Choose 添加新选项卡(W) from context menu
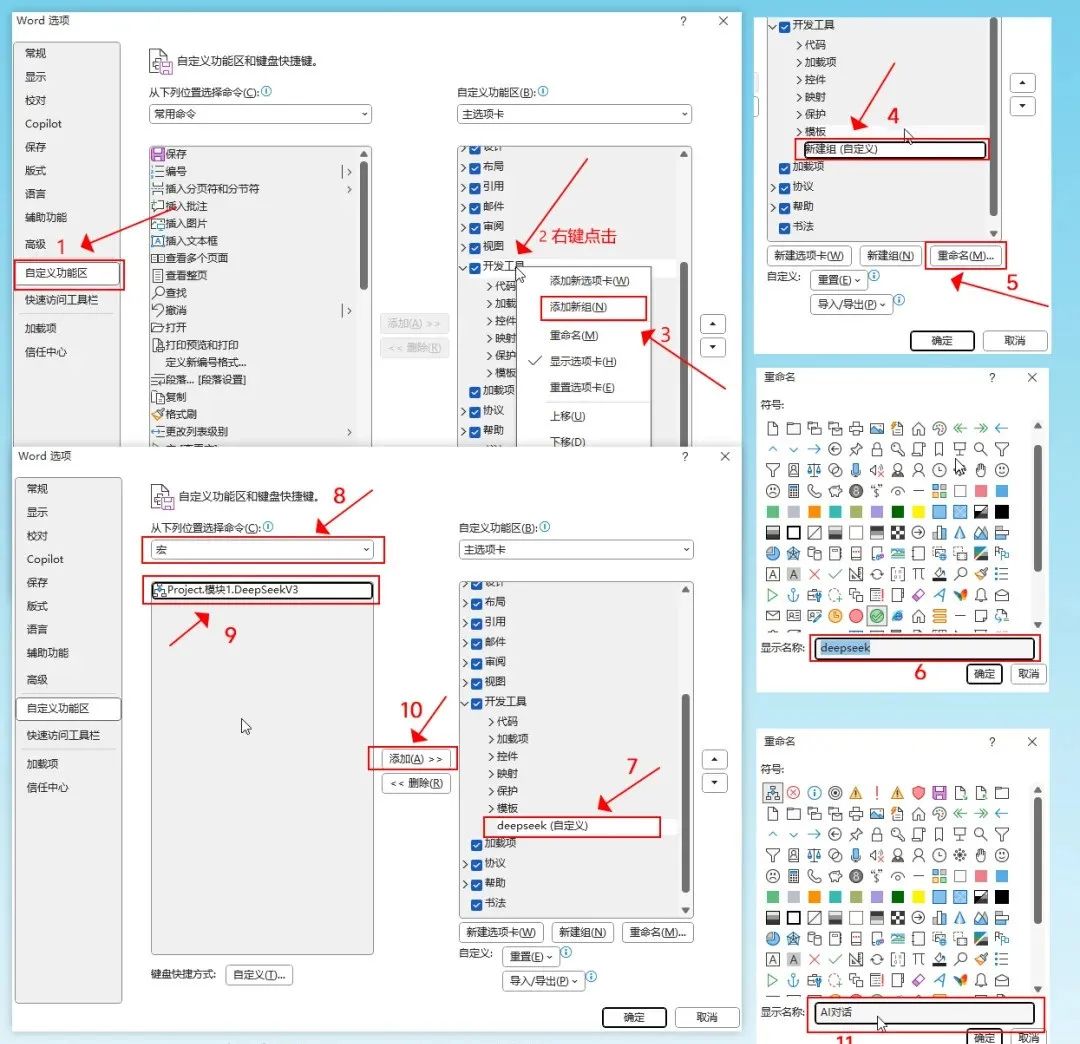This screenshot has height=1044, width=1080. pos(589,280)
